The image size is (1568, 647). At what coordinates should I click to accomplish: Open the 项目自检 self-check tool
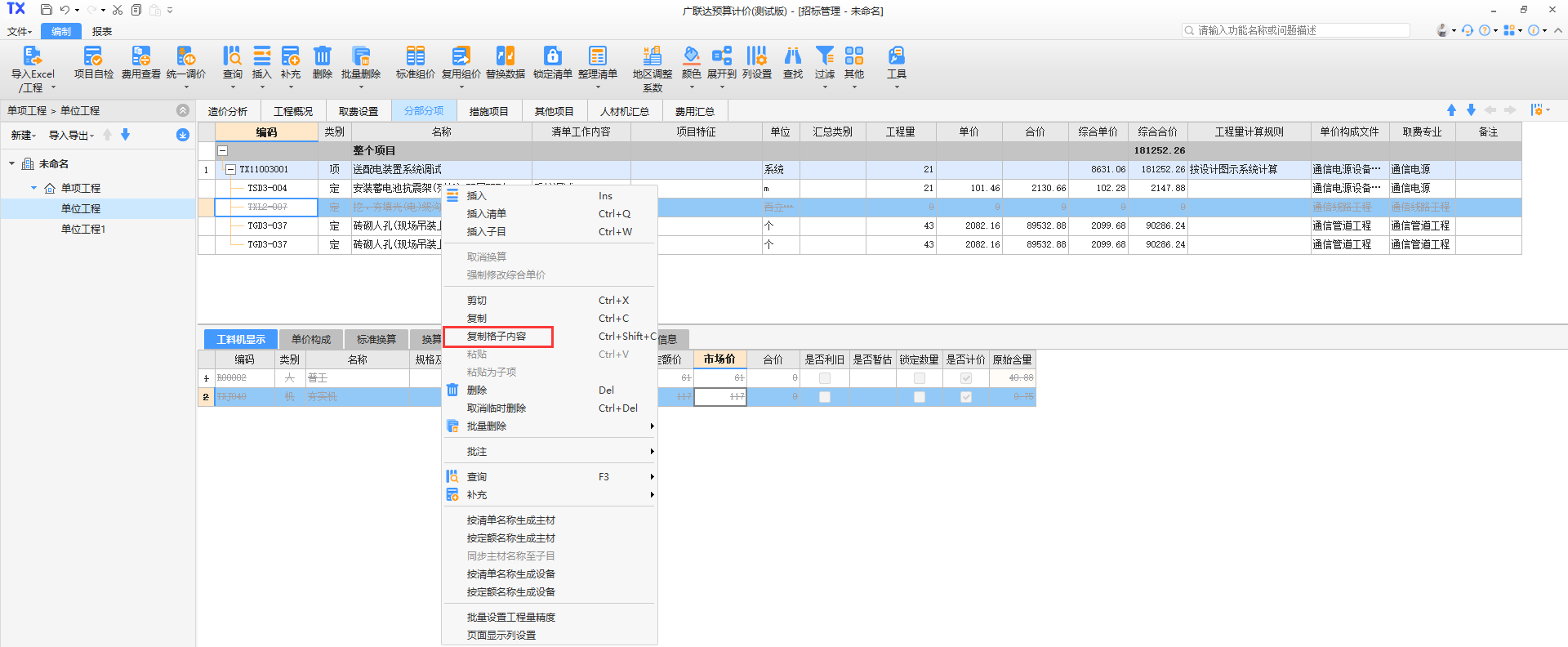pyautogui.click(x=93, y=56)
